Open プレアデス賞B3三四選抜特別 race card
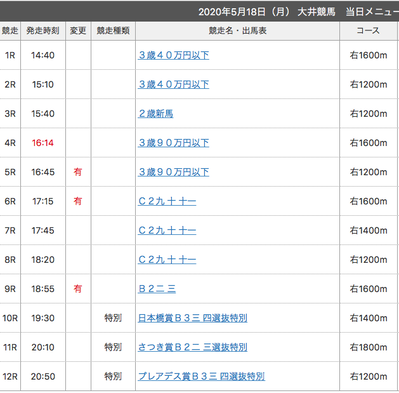The height and width of the screenshot is (393, 399). pyautogui.click(x=201, y=376)
